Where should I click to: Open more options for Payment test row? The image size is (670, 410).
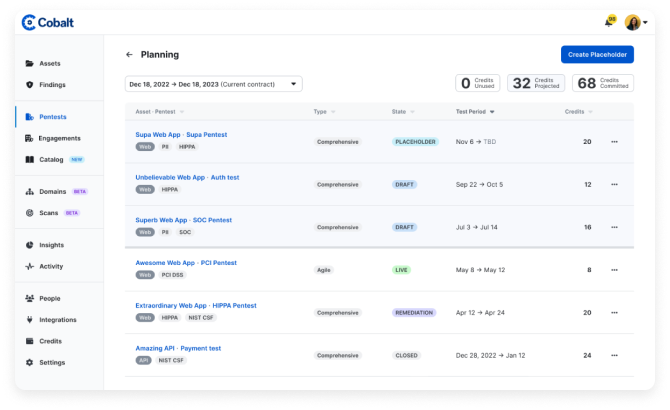(614, 355)
